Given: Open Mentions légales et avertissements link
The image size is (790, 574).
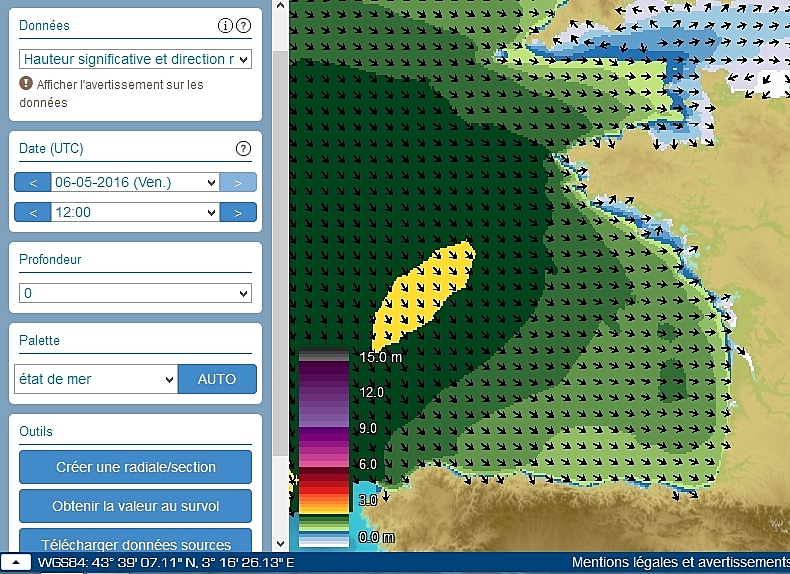Looking at the screenshot, I should point(681,562).
